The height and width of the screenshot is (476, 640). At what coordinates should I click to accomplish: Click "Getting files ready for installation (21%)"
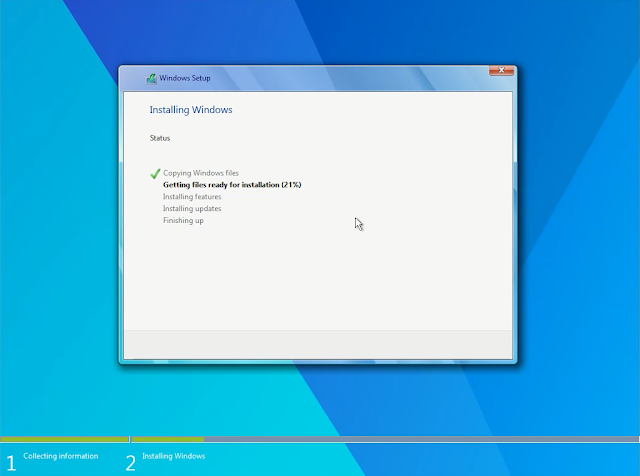click(x=232, y=185)
